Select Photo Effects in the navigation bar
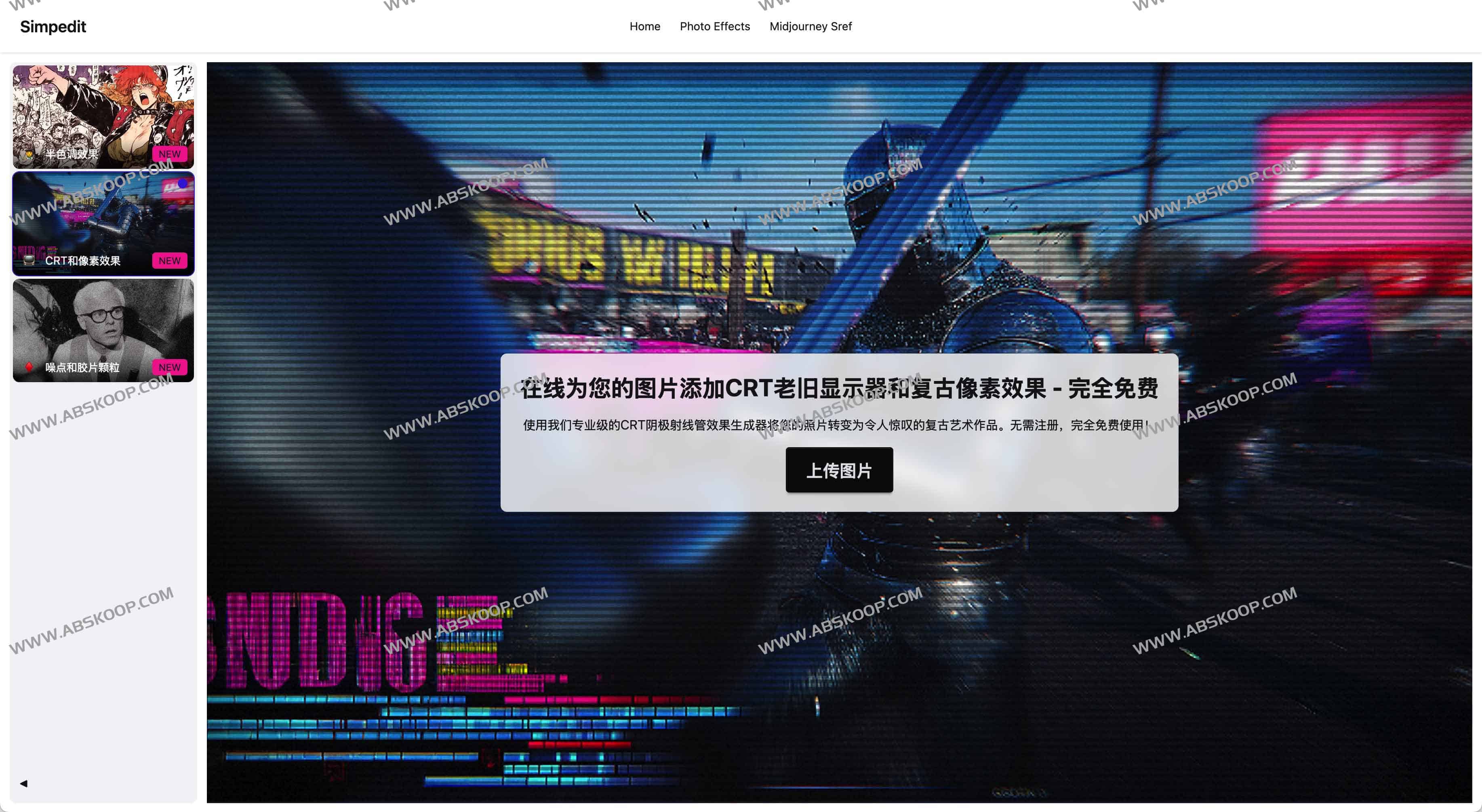The width and height of the screenshot is (1482, 812). coord(715,26)
